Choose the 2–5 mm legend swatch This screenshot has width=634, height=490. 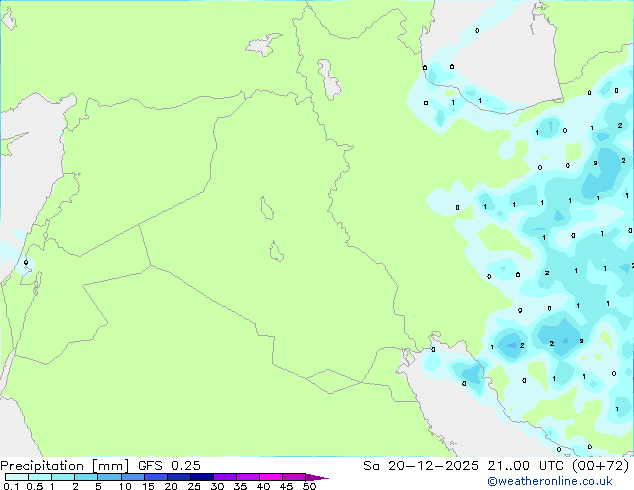pyautogui.click(x=86, y=477)
